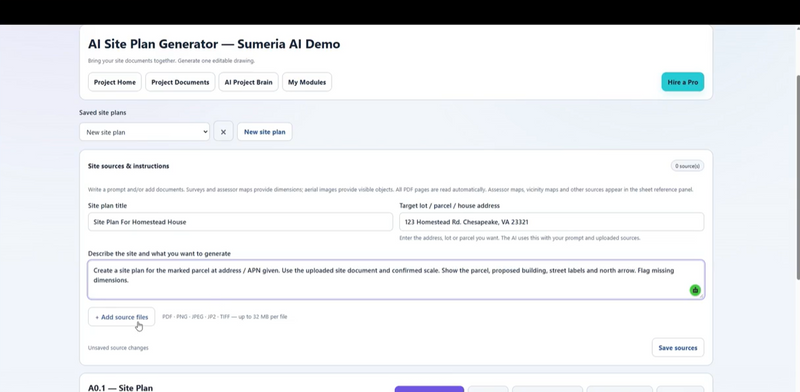
Task: Clear the selected site plan with X
Action: pyautogui.click(x=223, y=132)
